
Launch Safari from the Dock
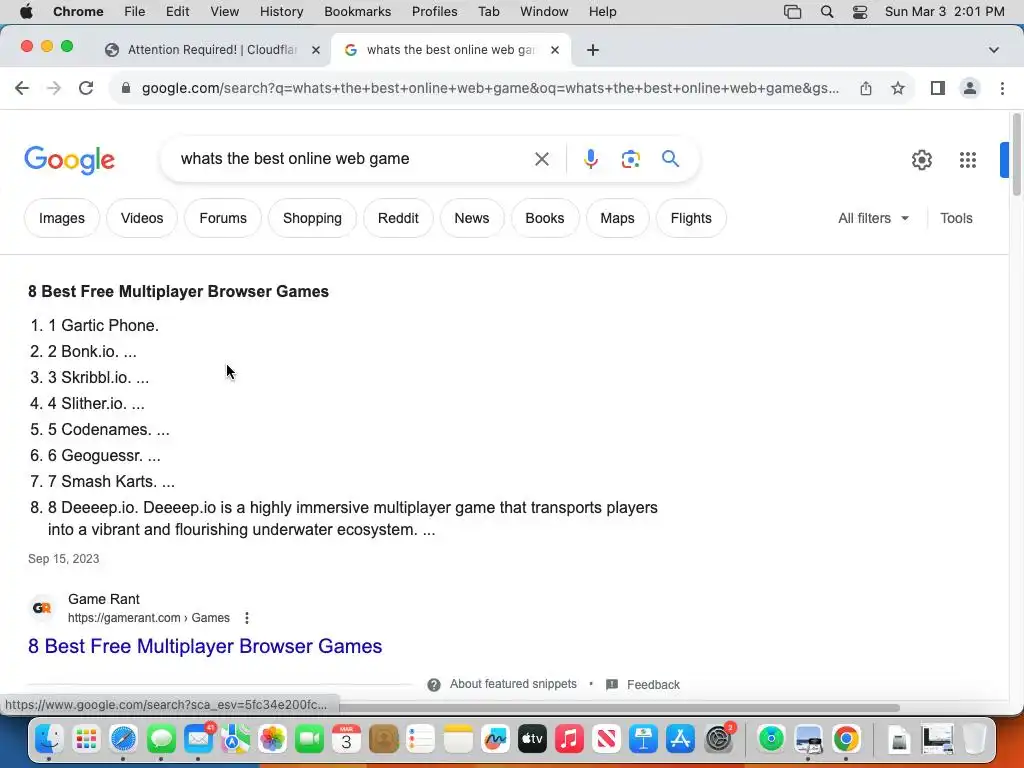click(123, 739)
